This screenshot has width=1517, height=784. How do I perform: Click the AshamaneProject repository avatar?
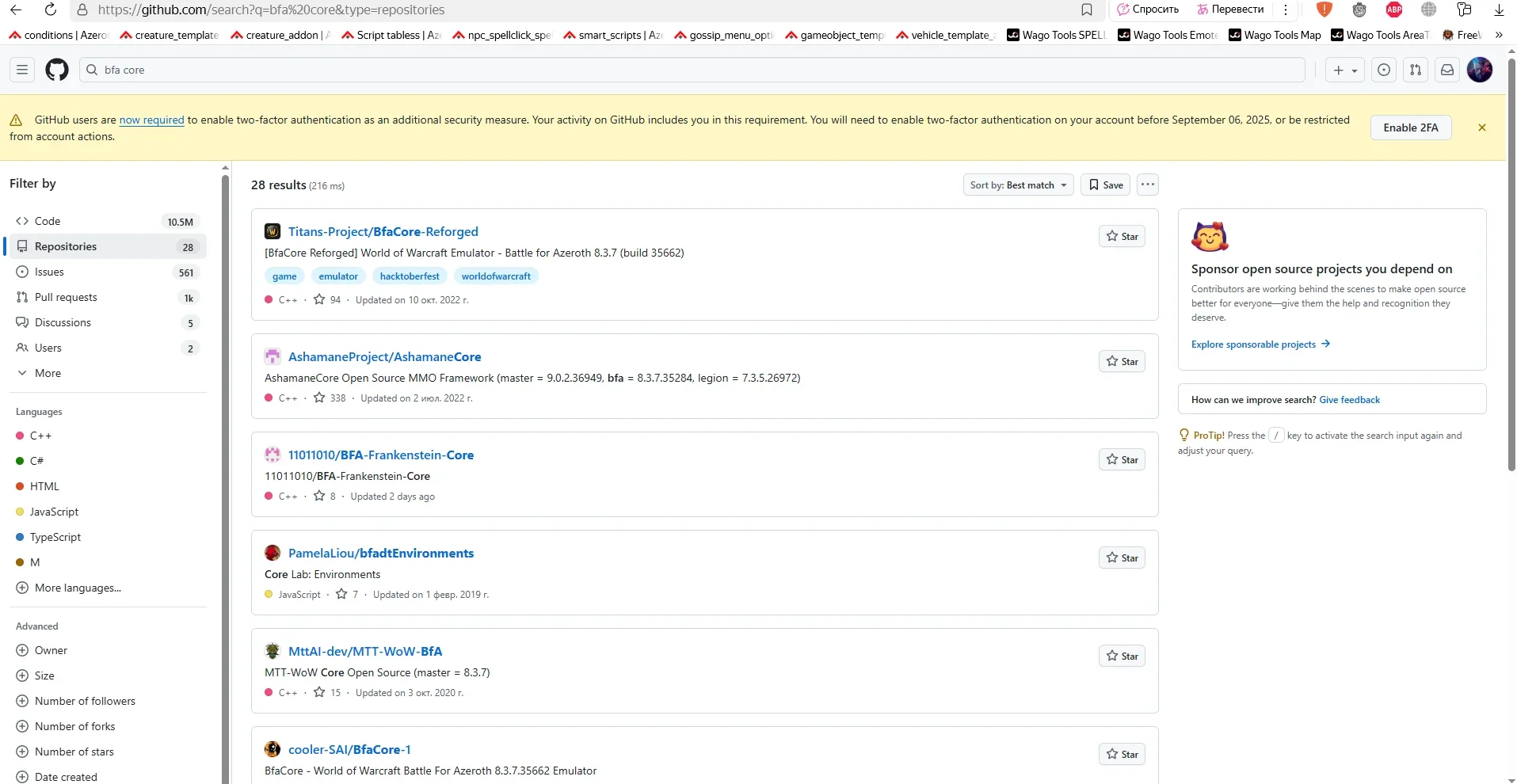click(273, 356)
